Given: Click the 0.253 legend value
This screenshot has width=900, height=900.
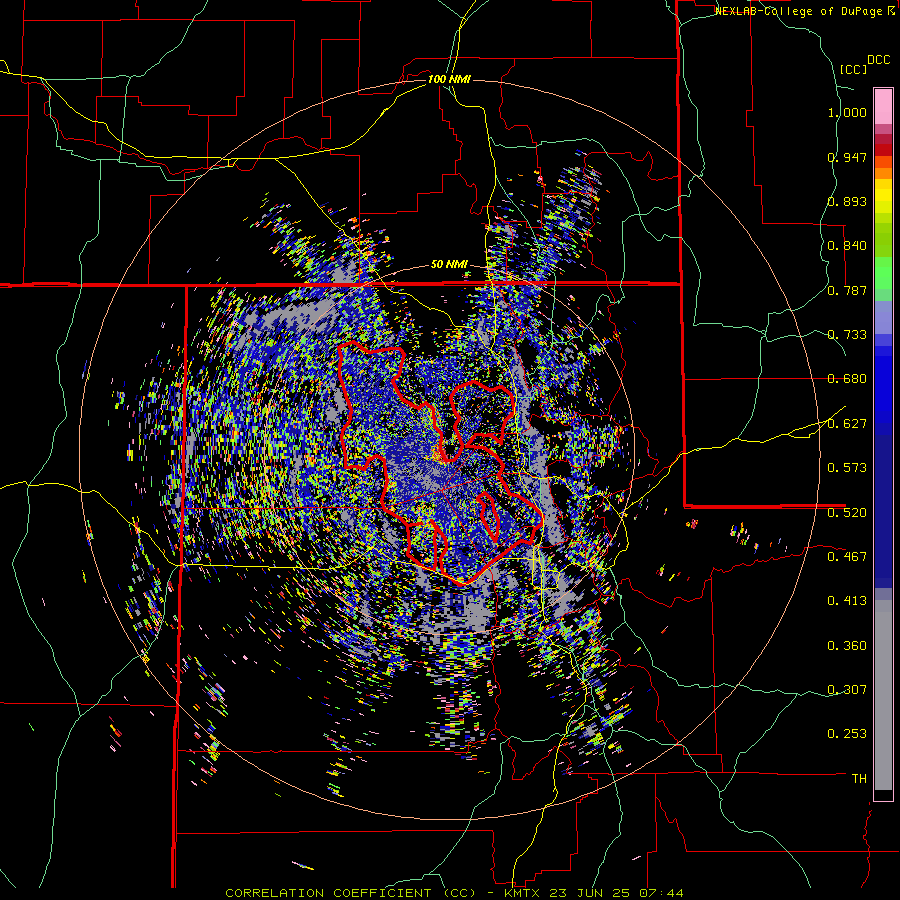Looking at the screenshot, I should click(847, 734).
